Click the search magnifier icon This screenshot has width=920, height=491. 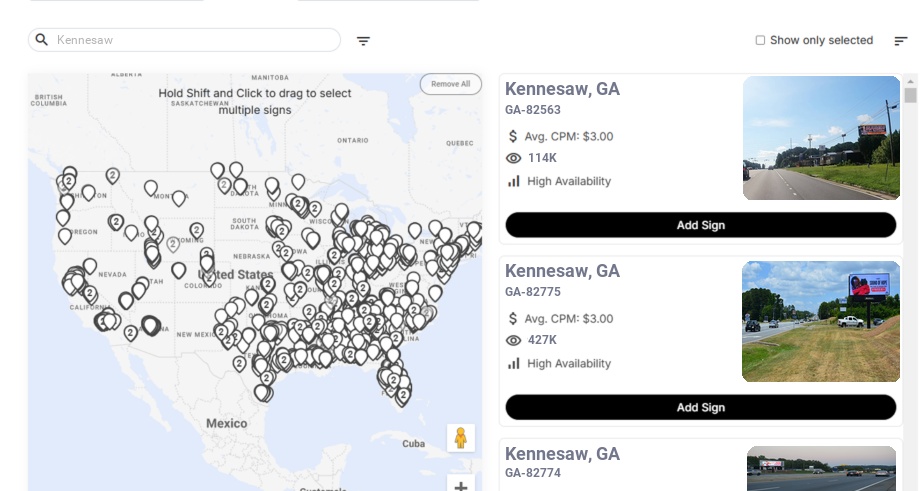point(42,40)
